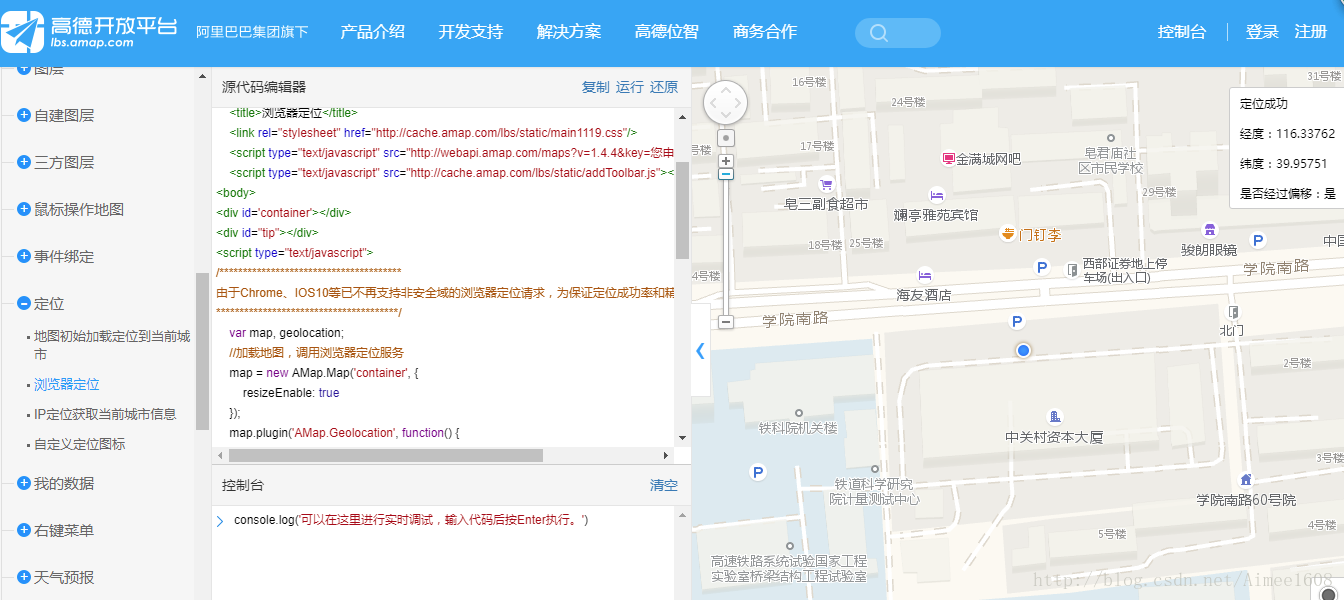Click the parking icon beside 骏朗眼镜
The height and width of the screenshot is (600, 1344).
pyautogui.click(x=1259, y=240)
